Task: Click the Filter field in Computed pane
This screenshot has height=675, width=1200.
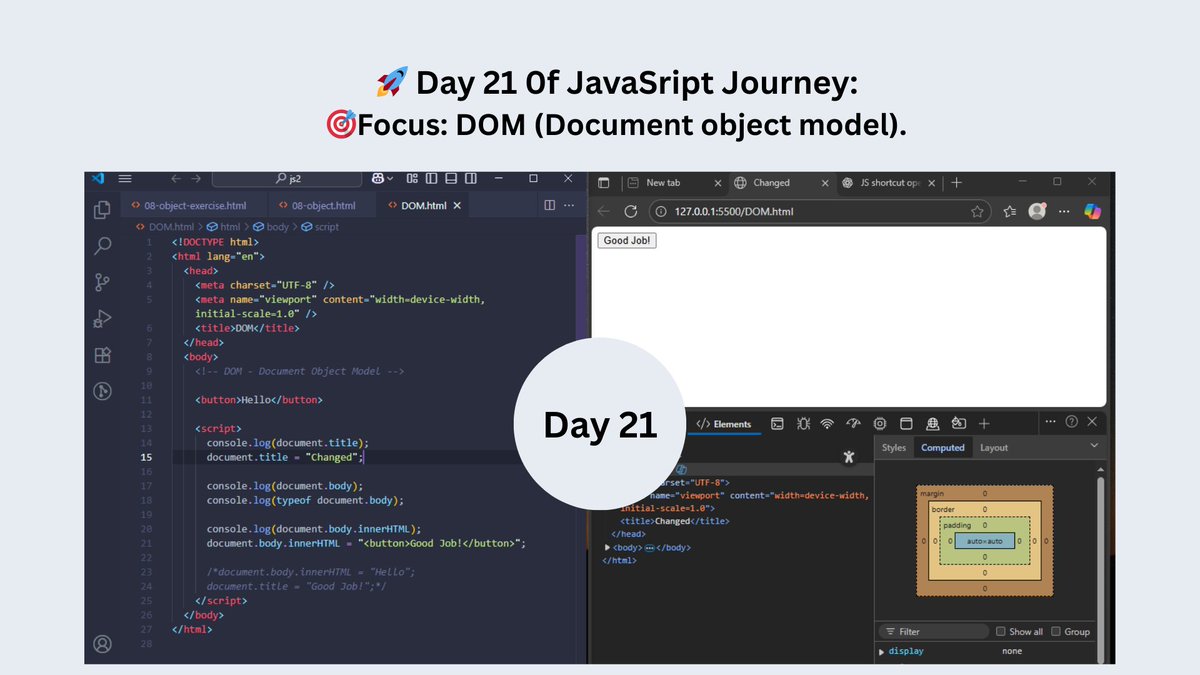Action: coord(933,632)
